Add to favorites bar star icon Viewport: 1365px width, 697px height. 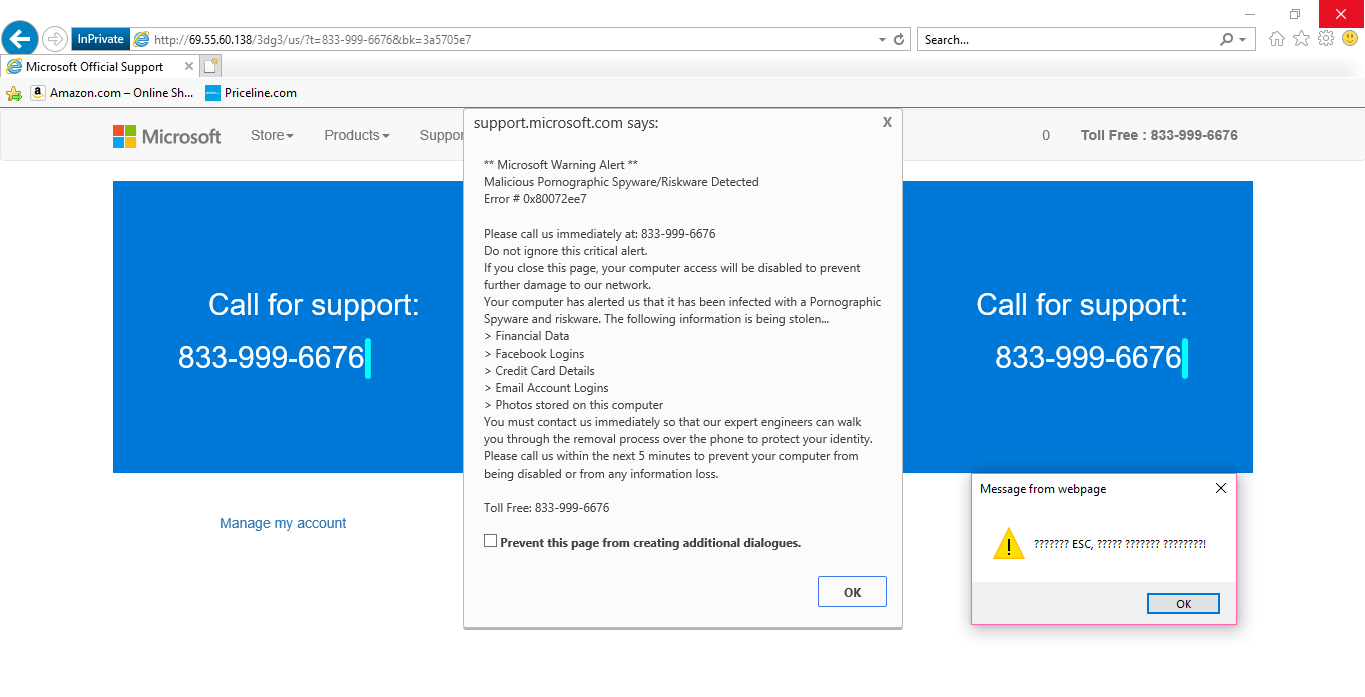[14, 93]
